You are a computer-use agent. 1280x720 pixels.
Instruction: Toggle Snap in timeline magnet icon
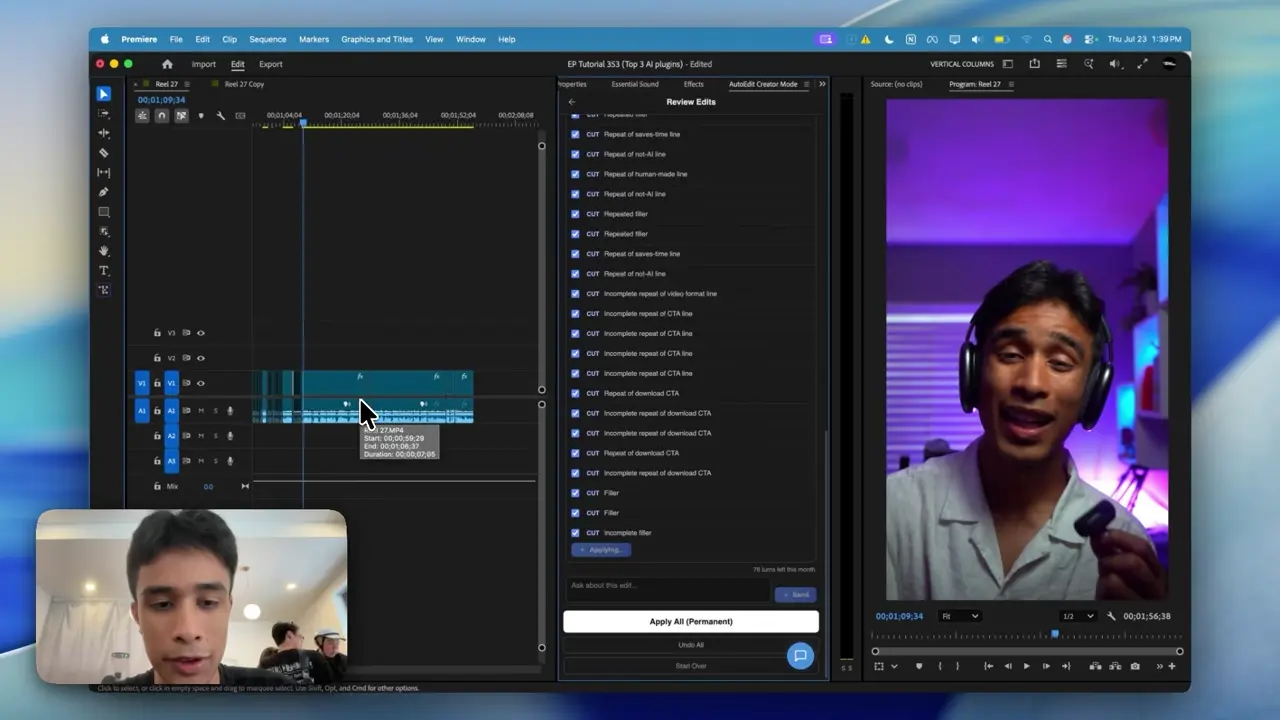[162, 116]
